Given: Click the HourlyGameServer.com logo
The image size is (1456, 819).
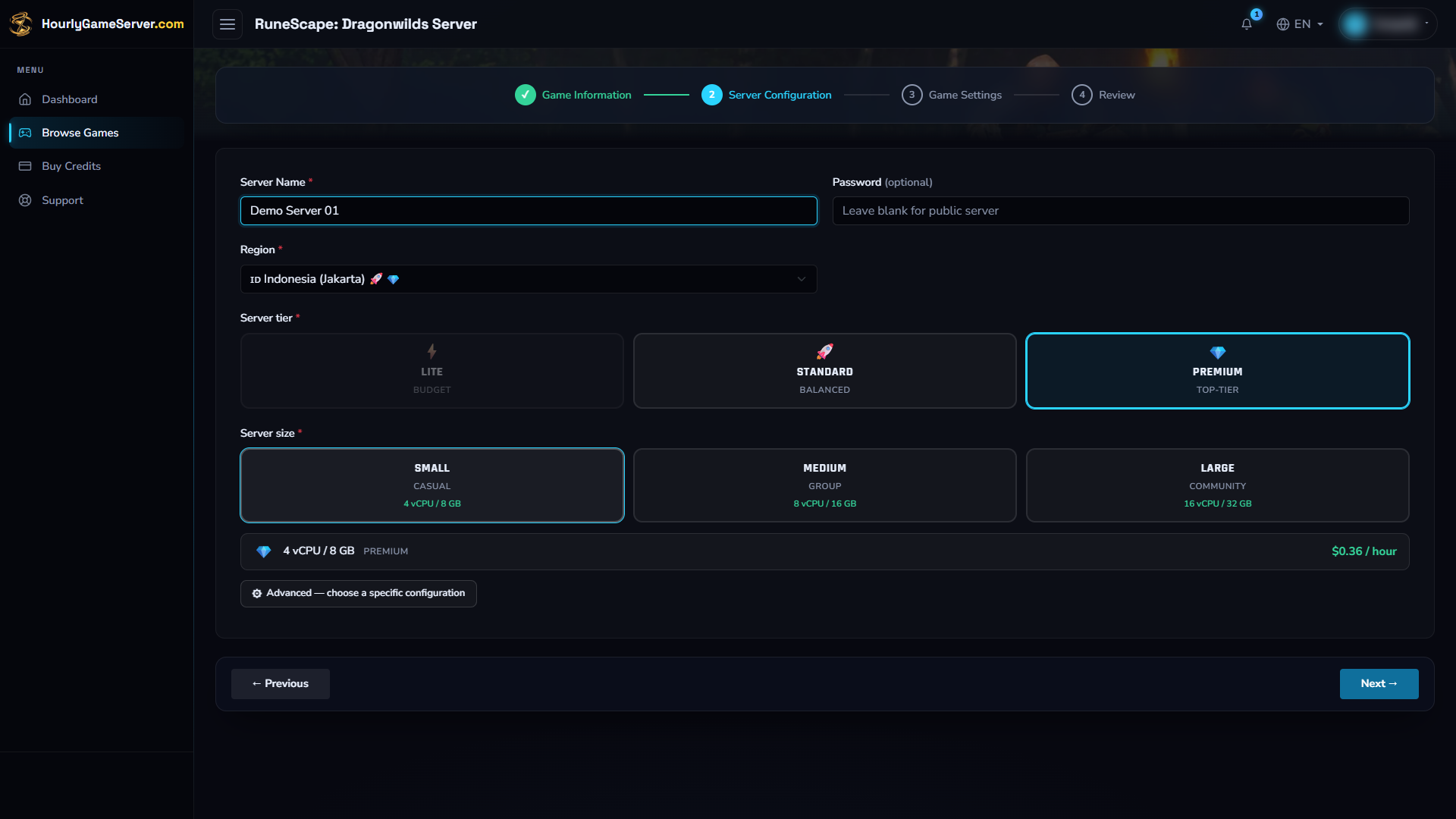Looking at the screenshot, I should (96, 24).
